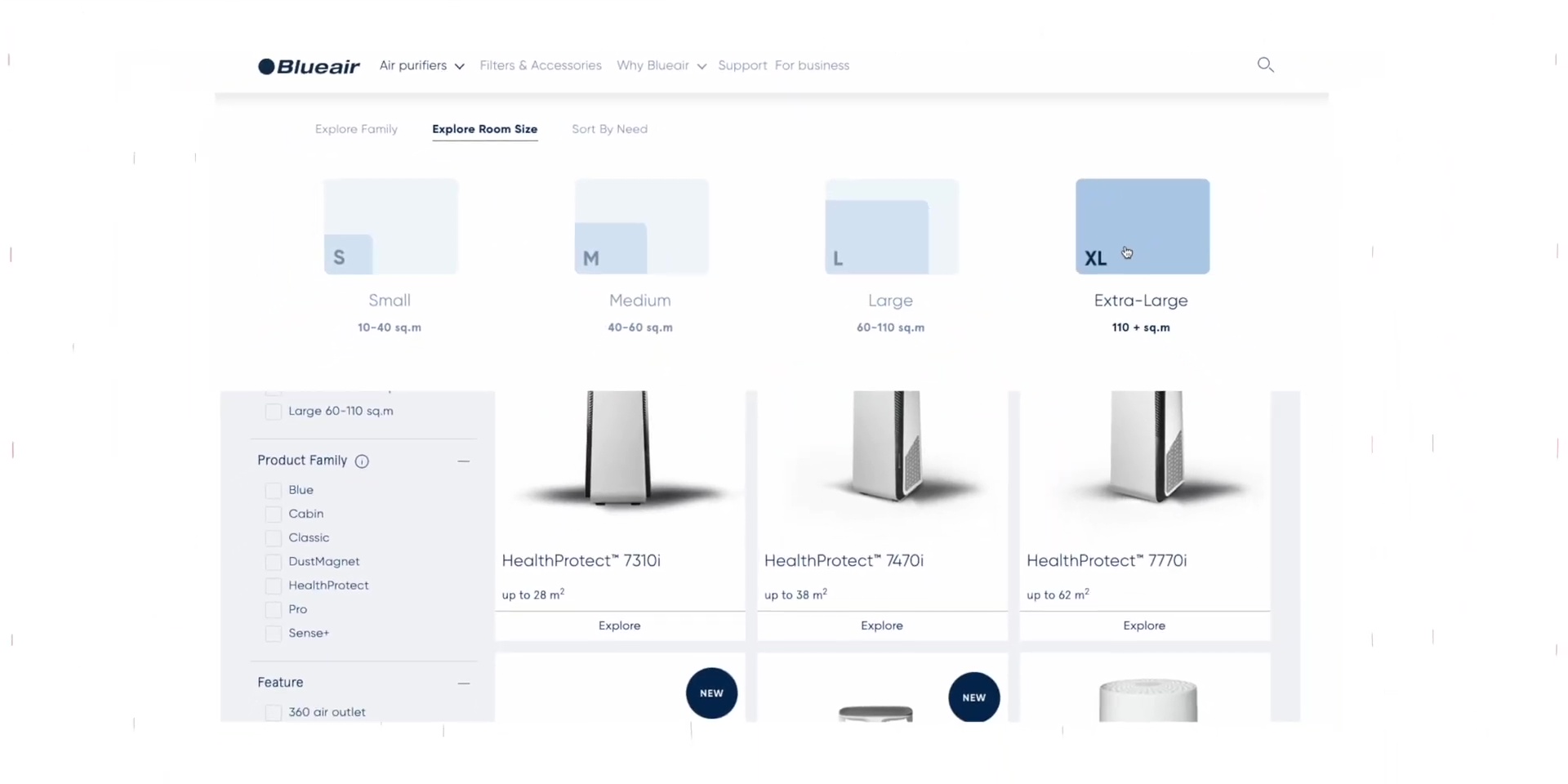Show Product Family info tooltip icon
The image size is (1568, 784).
point(362,461)
